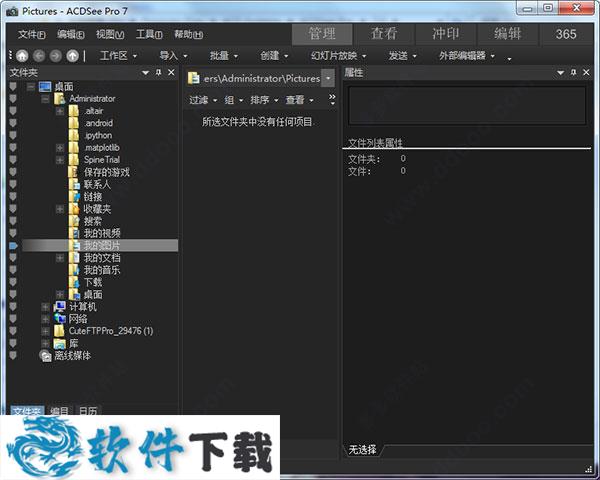Screen dimensions: 600x480
Task: Go to the Home folder icon
Action: click(22, 56)
